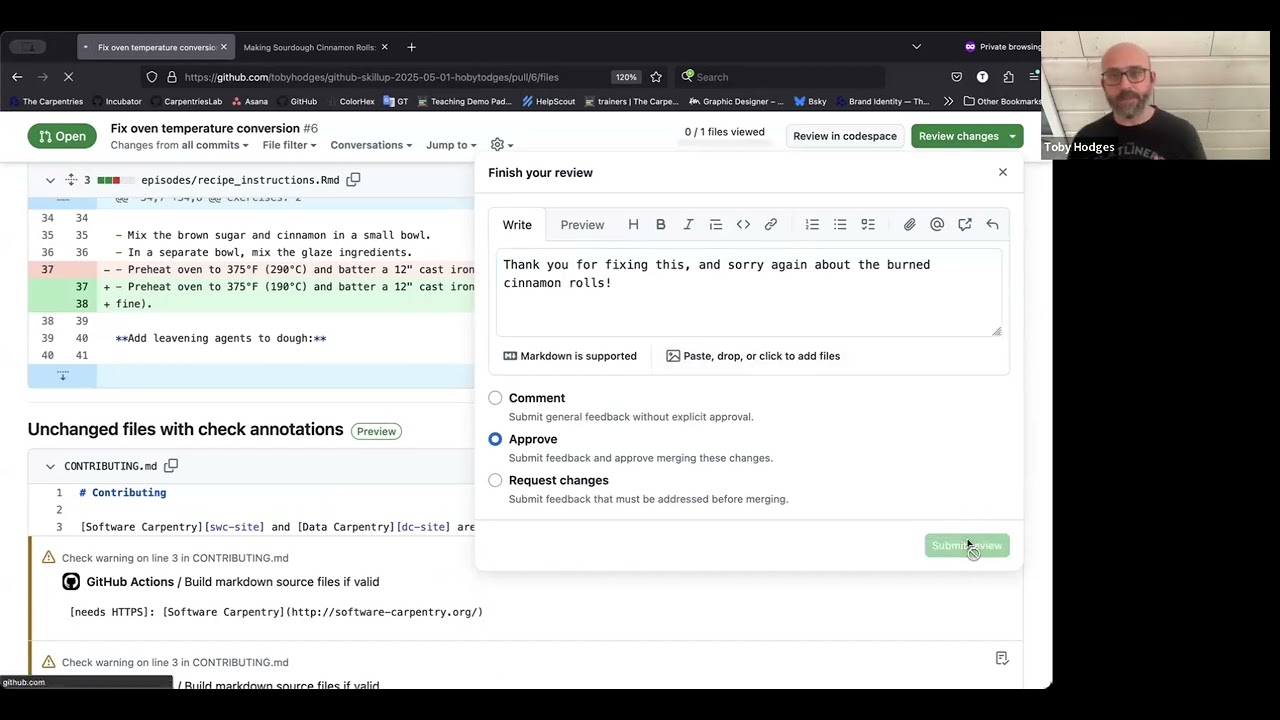
Task: Open the GitHub Actions check link
Action: (x=130, y=582)
